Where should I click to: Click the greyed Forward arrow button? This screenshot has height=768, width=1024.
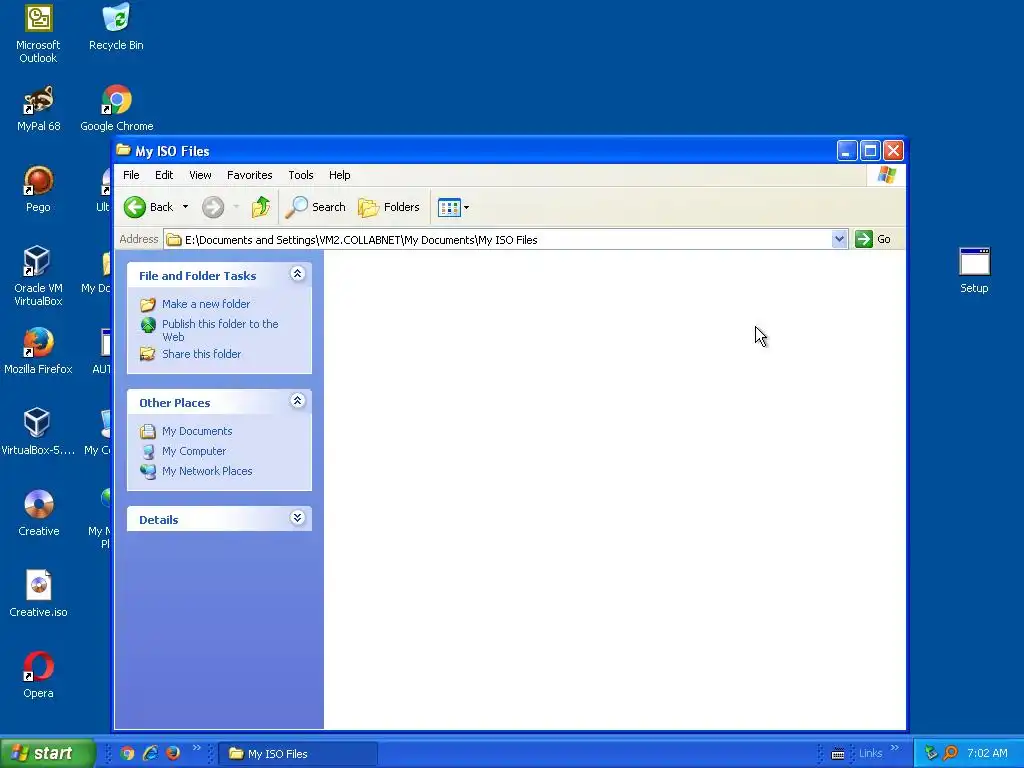tap(213, 207)
